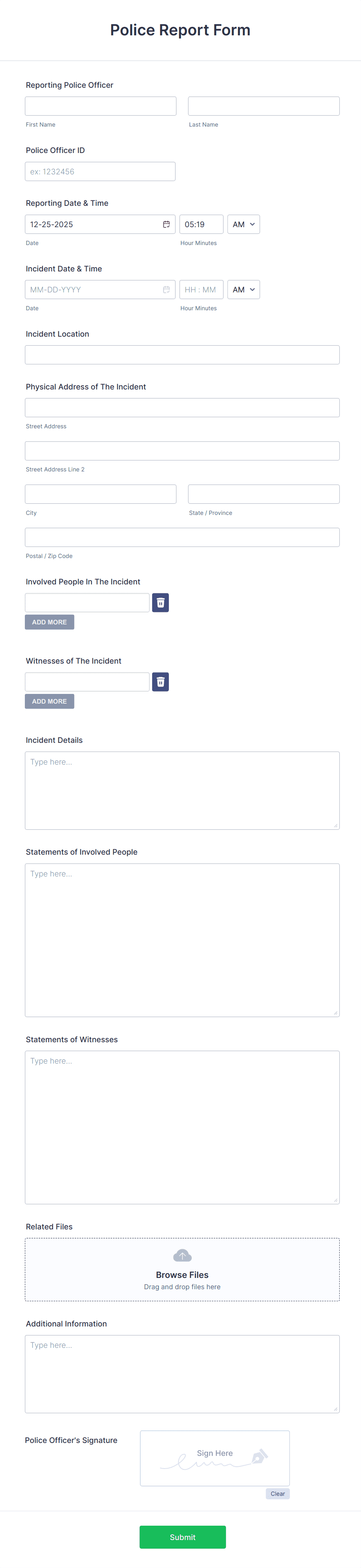Click inside the Incident Details text area

181,790
